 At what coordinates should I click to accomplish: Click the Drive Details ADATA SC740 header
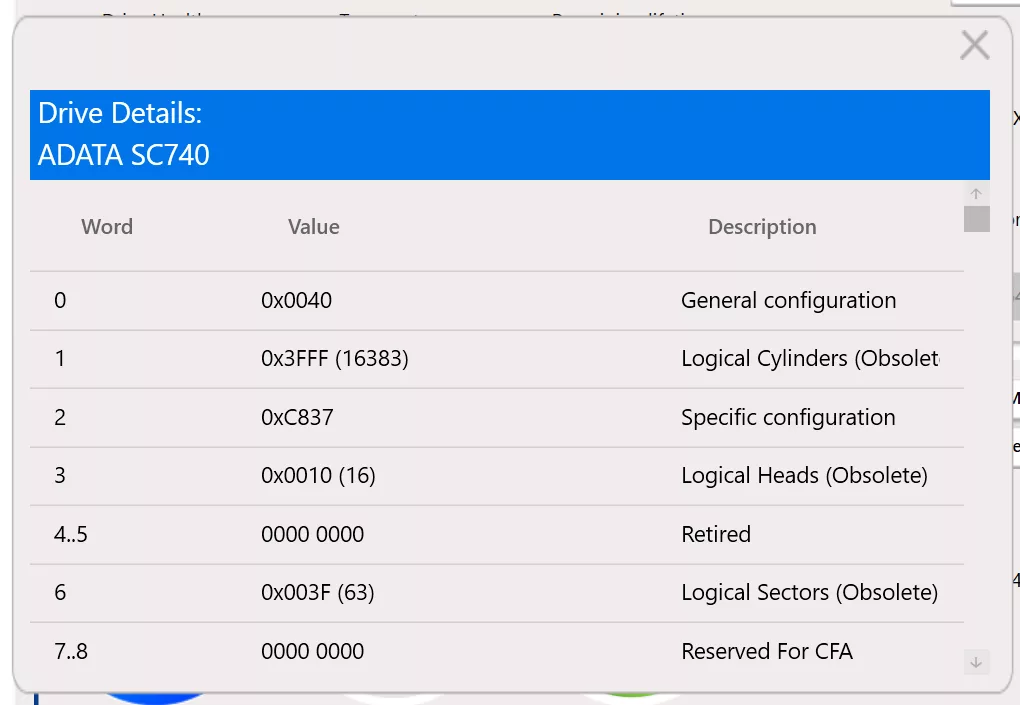[509, 135]
